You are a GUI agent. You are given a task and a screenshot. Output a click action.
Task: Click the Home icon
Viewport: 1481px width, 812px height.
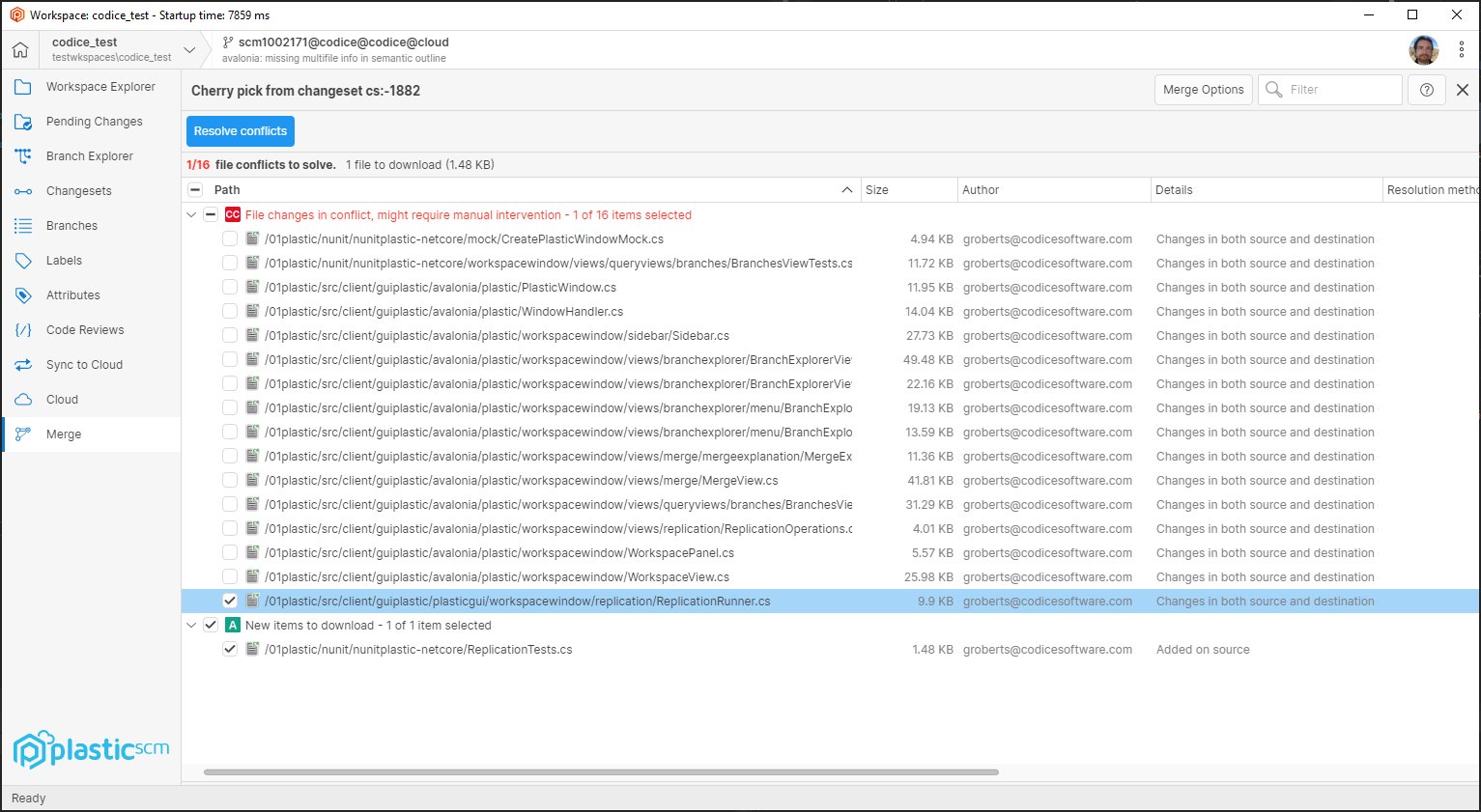click(19, 48)
